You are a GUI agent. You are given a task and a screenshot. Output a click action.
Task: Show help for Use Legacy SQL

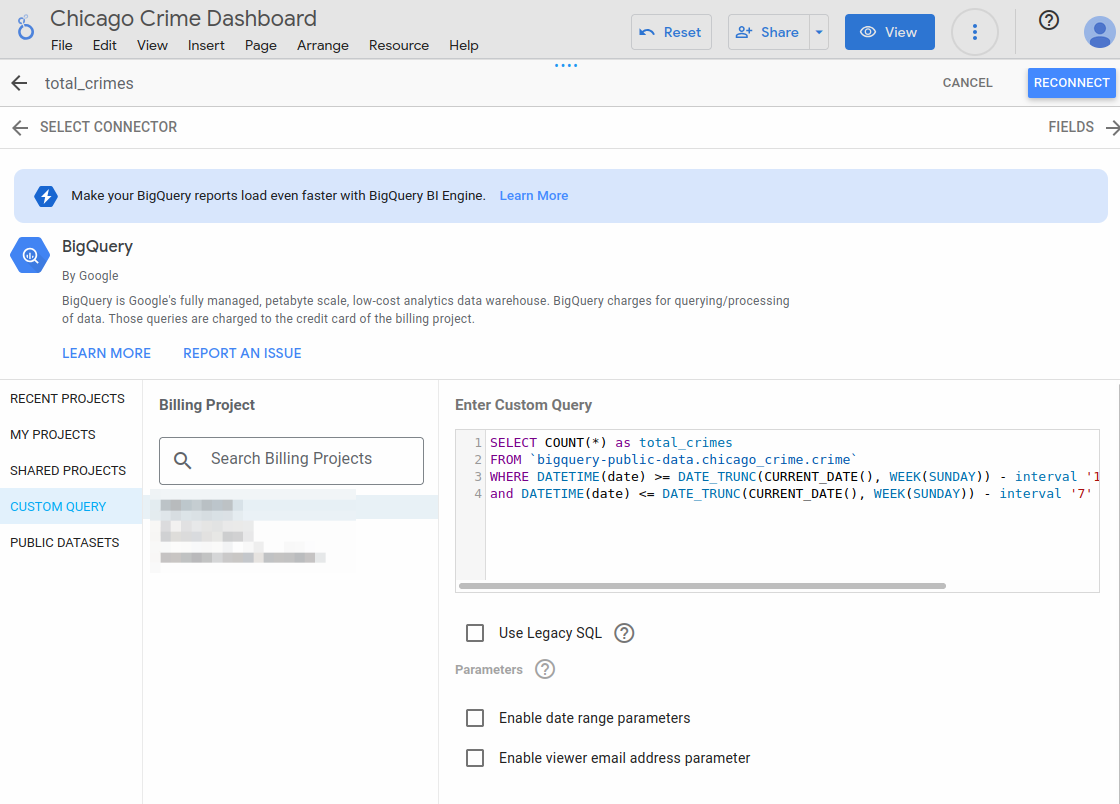624,633
